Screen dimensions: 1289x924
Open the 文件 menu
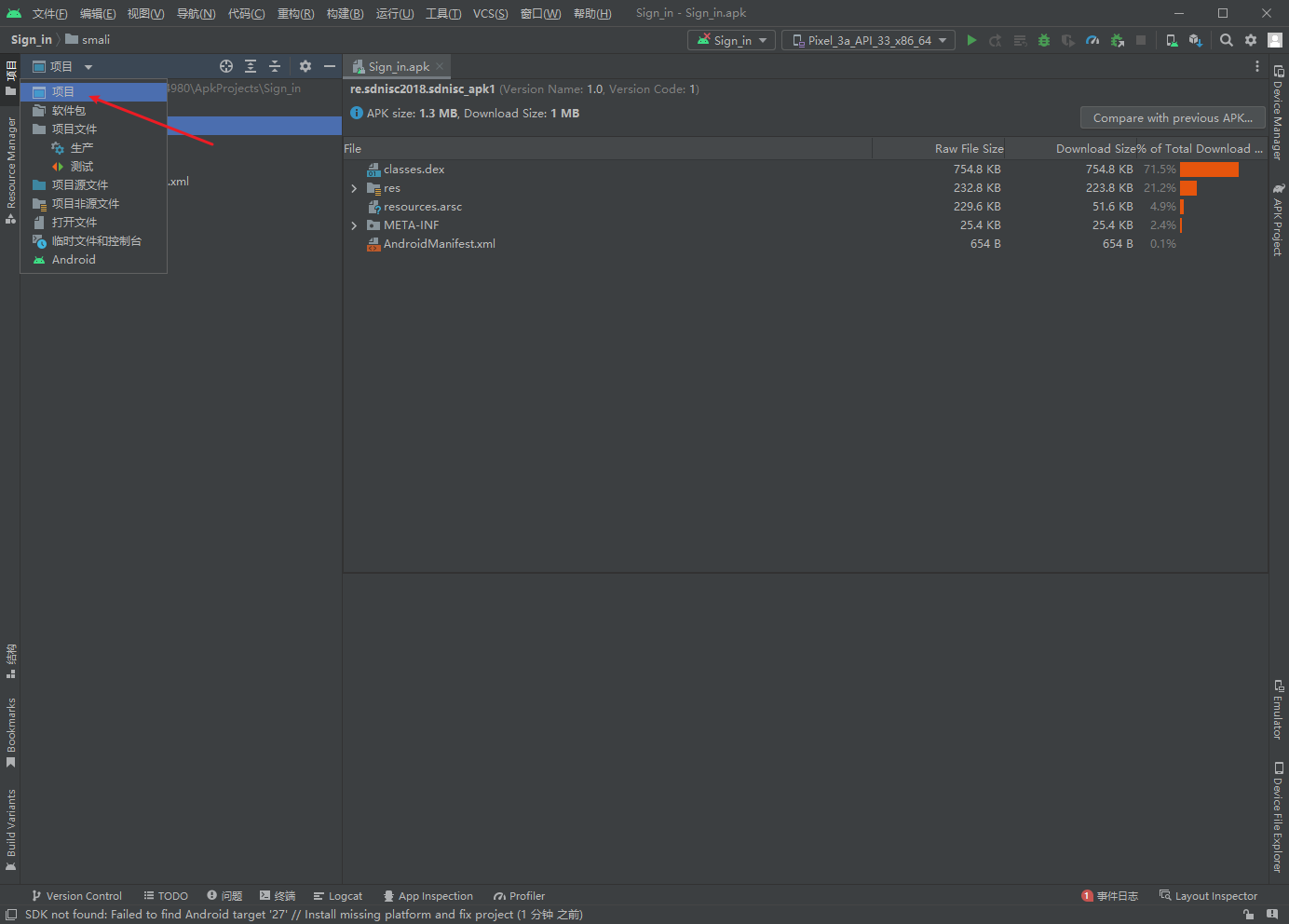tap(49, 13)
